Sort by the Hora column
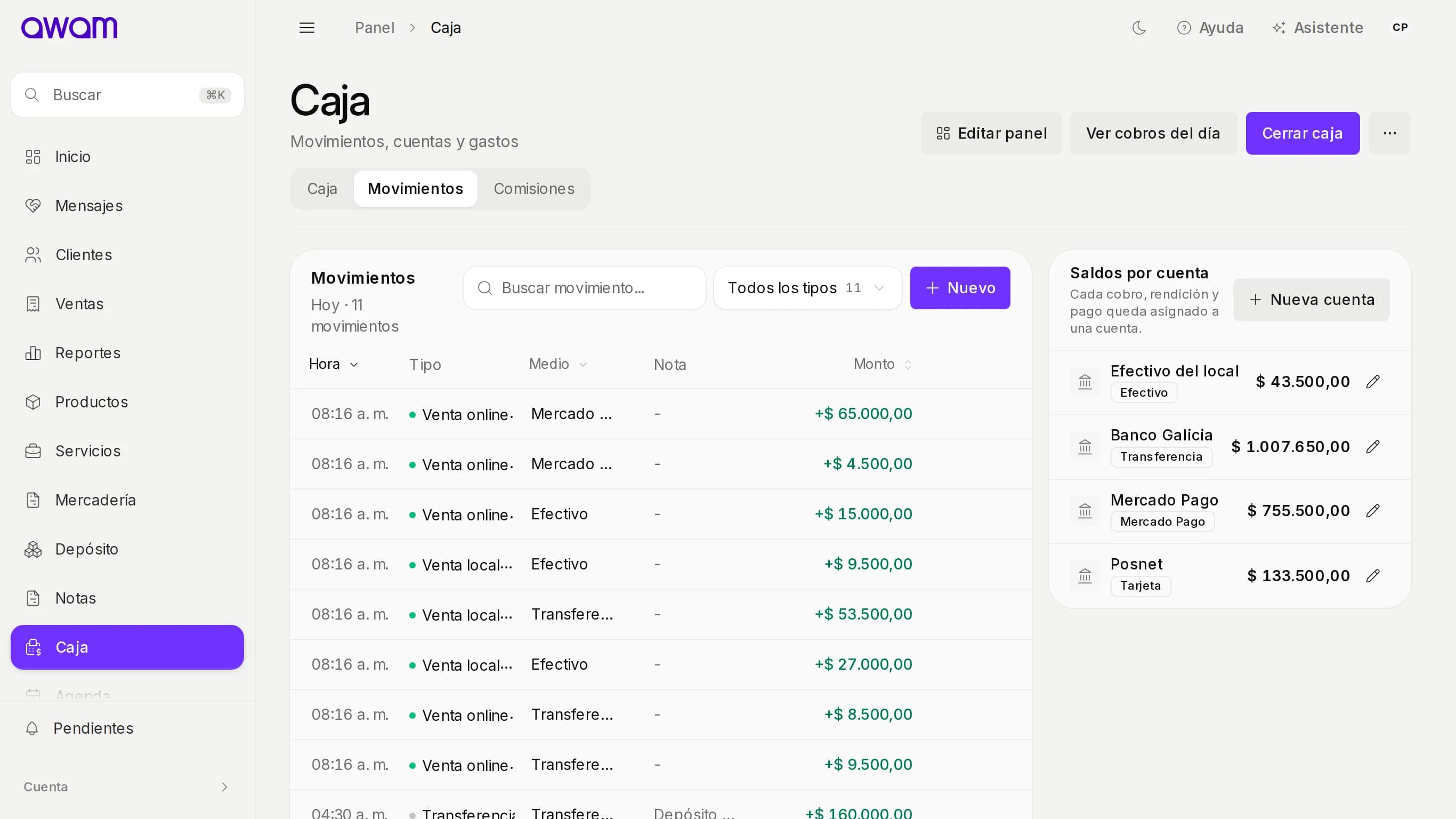Image resolution: width=1456 pixels, height=819 pixels. pyautogui.click(x=334, y=364)
